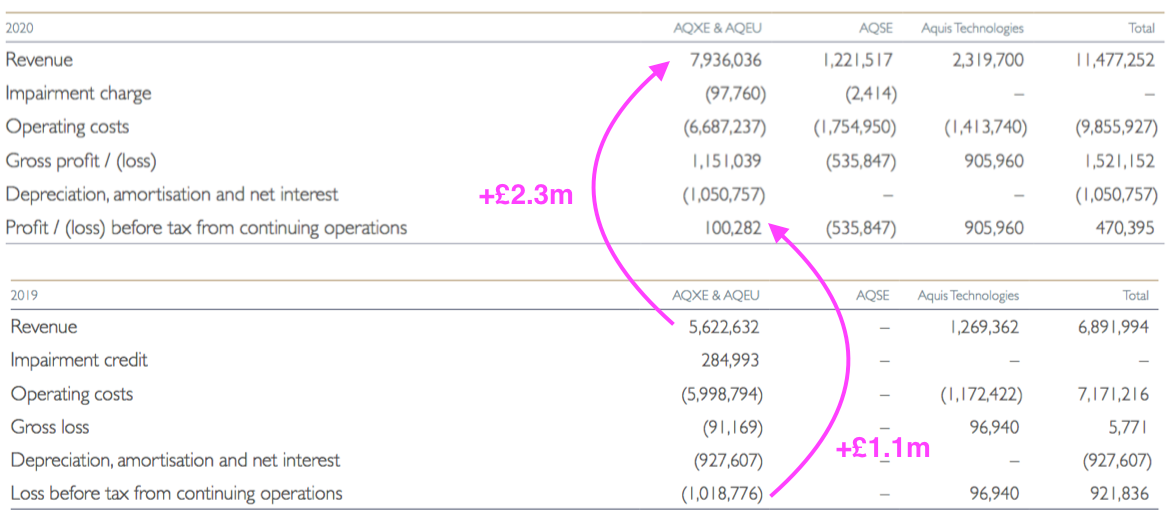Click the 2019 AQXE & AQEU revenue 5,622,632
This screenshot has width=1171, height=523.
(716, 327)
